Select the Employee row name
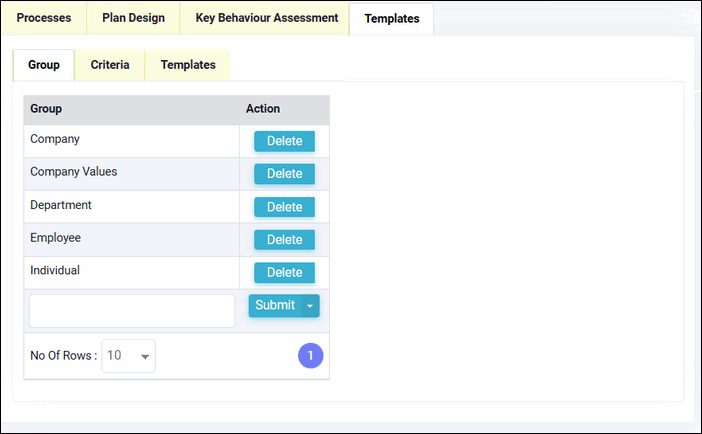The width and height of the screenshot is (702, 434). [56, 238]
